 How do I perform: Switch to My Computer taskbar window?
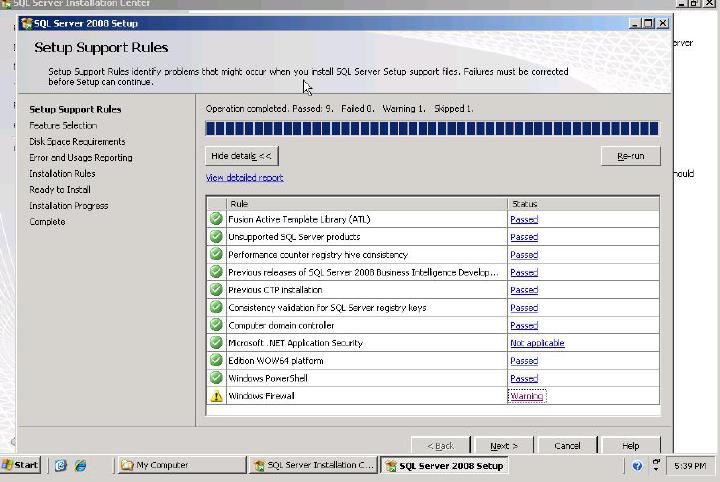click(x=182, y=465)
